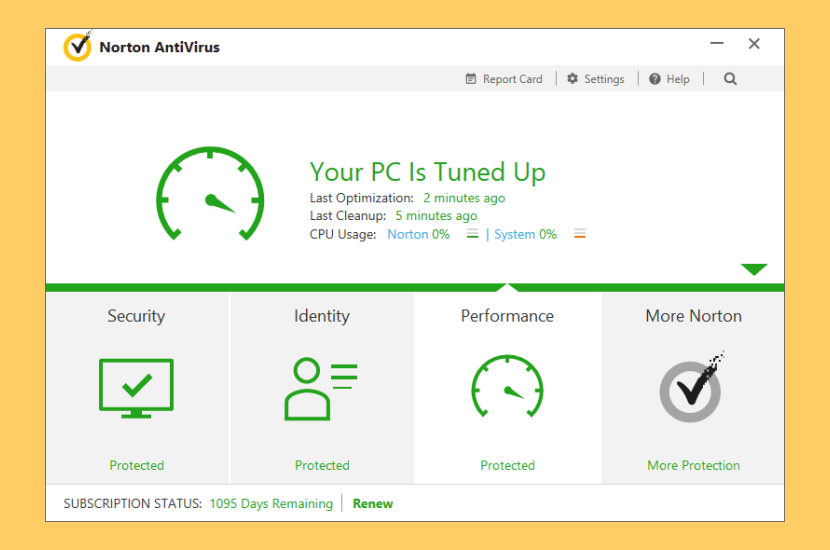Click the Your PC Is Tuned Up heading
Viewport: 830px width, 550px height.
click(427, 172)
